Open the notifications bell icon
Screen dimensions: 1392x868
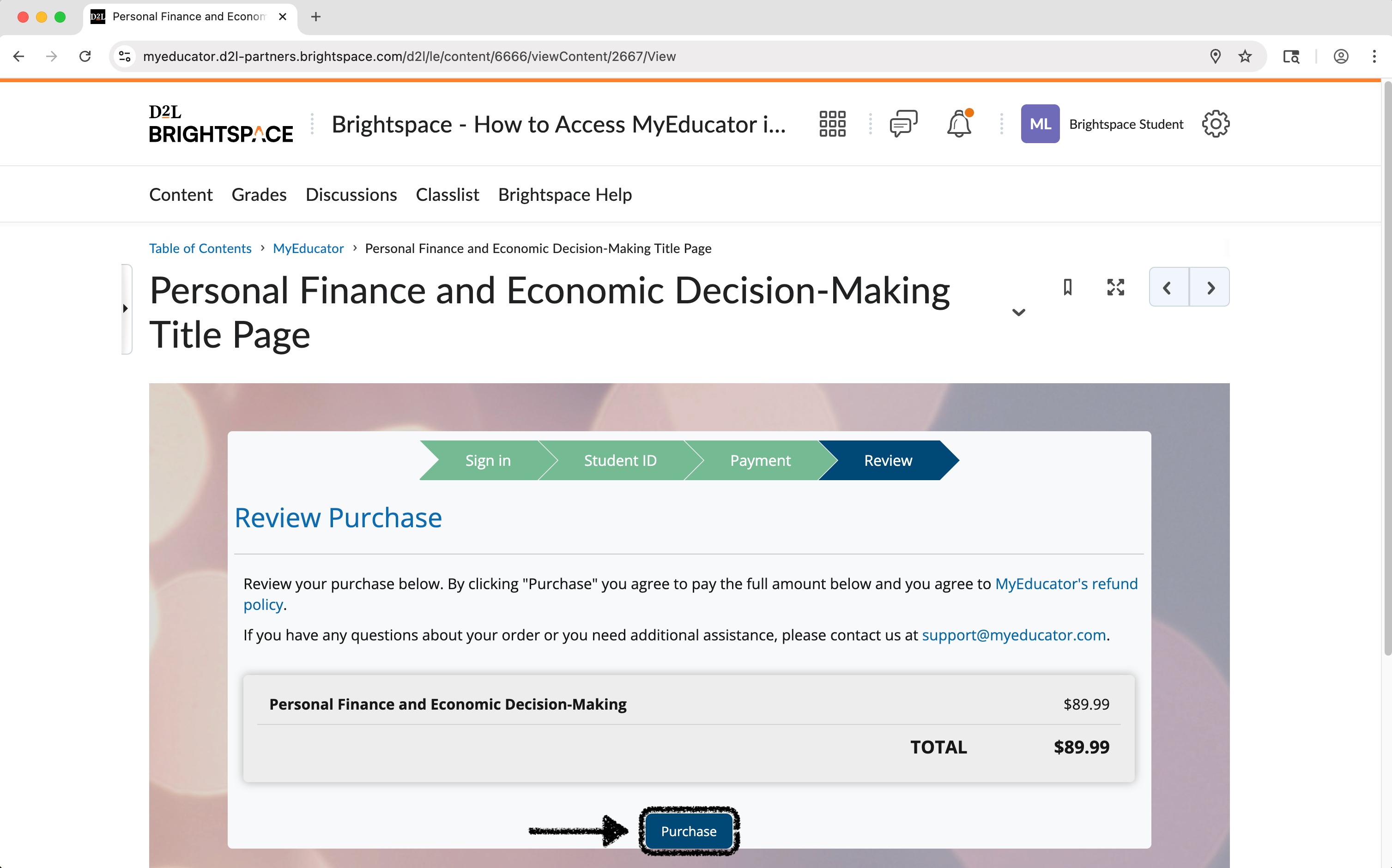[x=958, y=124]
